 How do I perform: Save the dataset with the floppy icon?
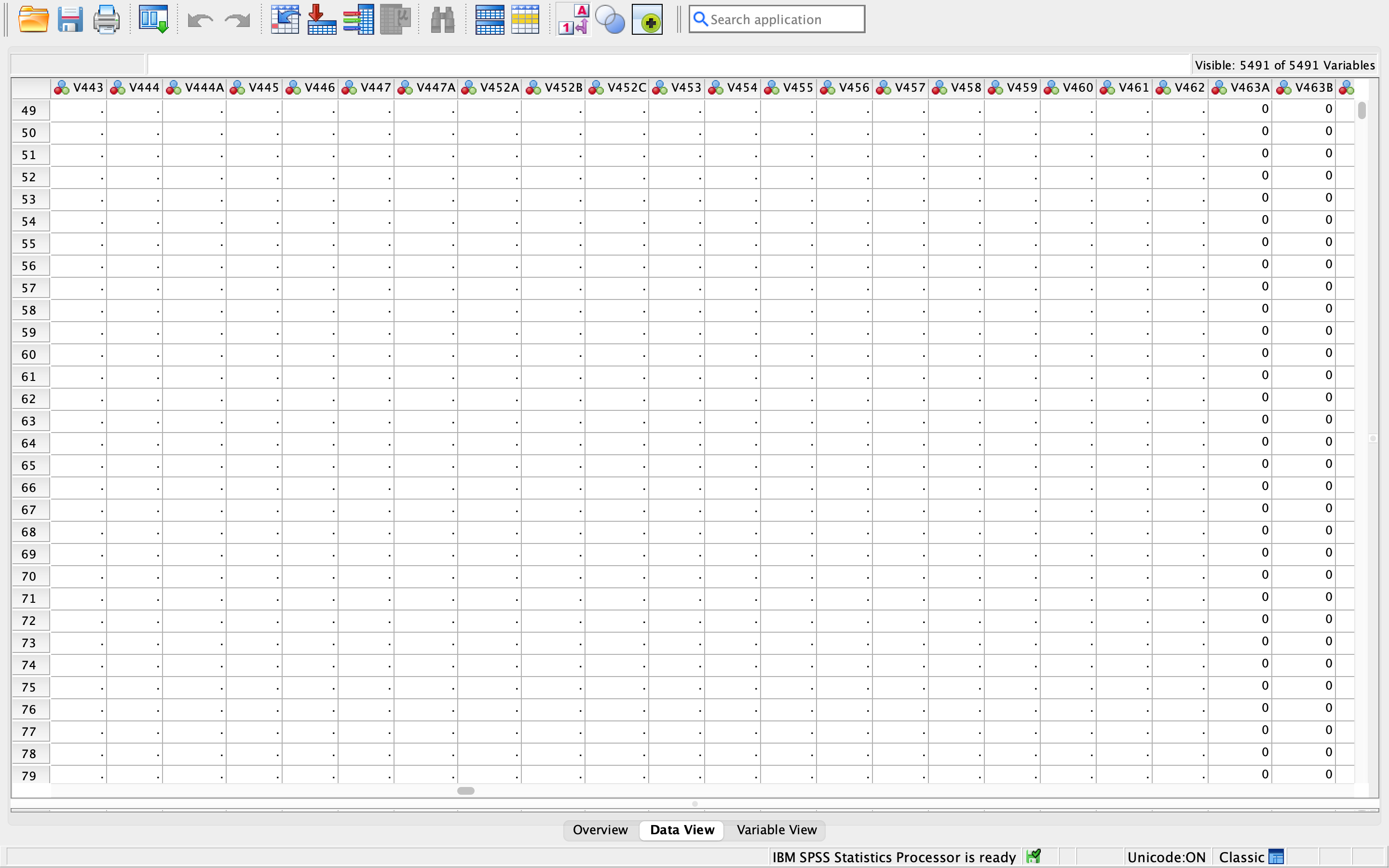(x=70, y=19)
